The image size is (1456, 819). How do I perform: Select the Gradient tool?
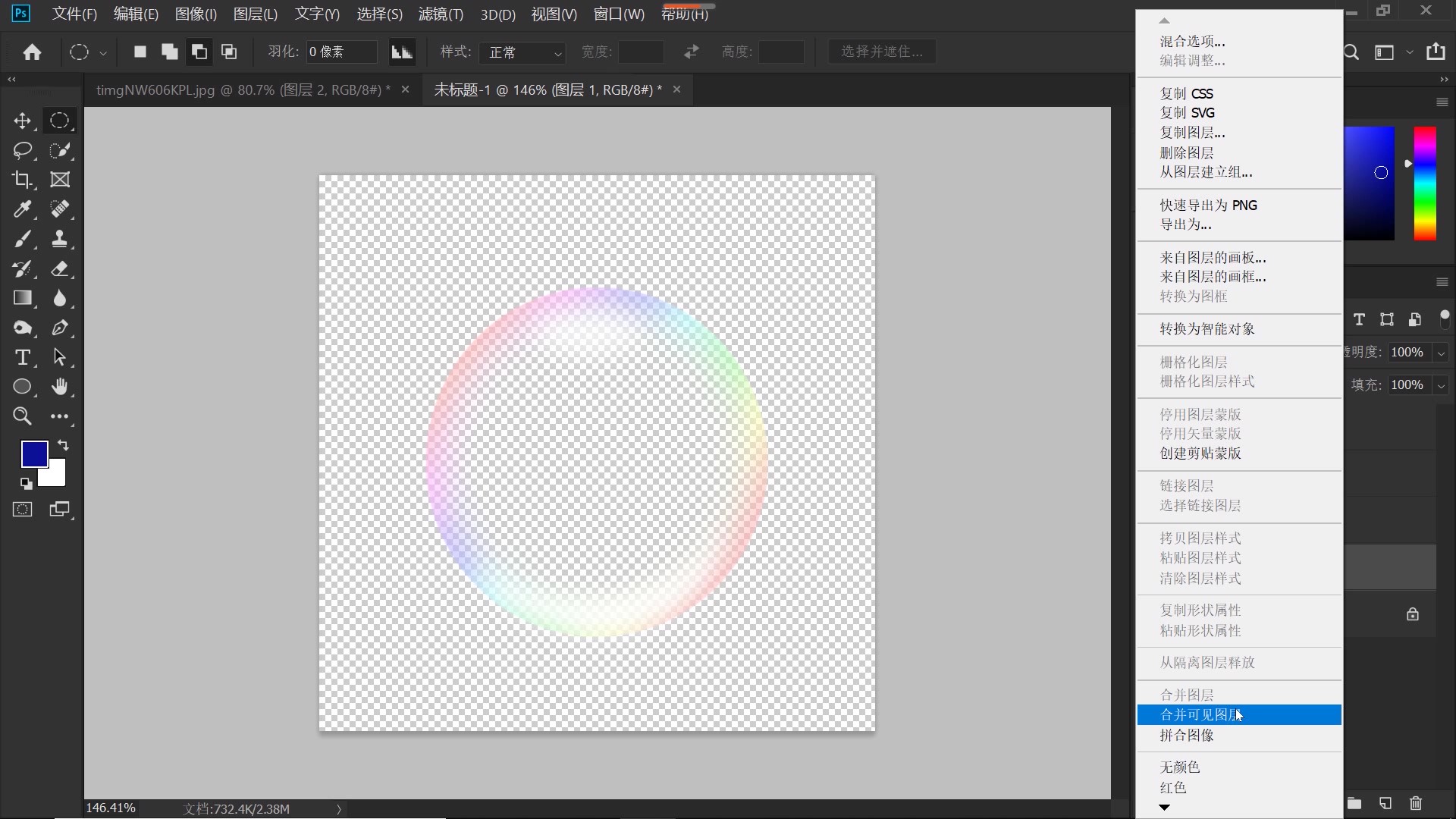tap(23, 299)
